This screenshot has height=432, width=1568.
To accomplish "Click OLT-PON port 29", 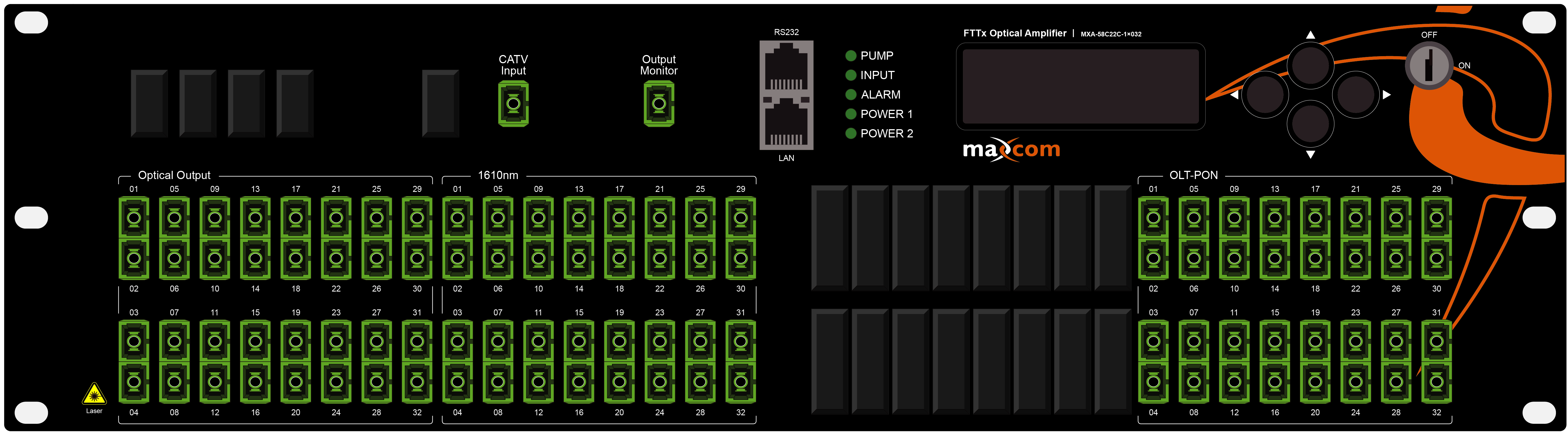I will pos(1436,217).
